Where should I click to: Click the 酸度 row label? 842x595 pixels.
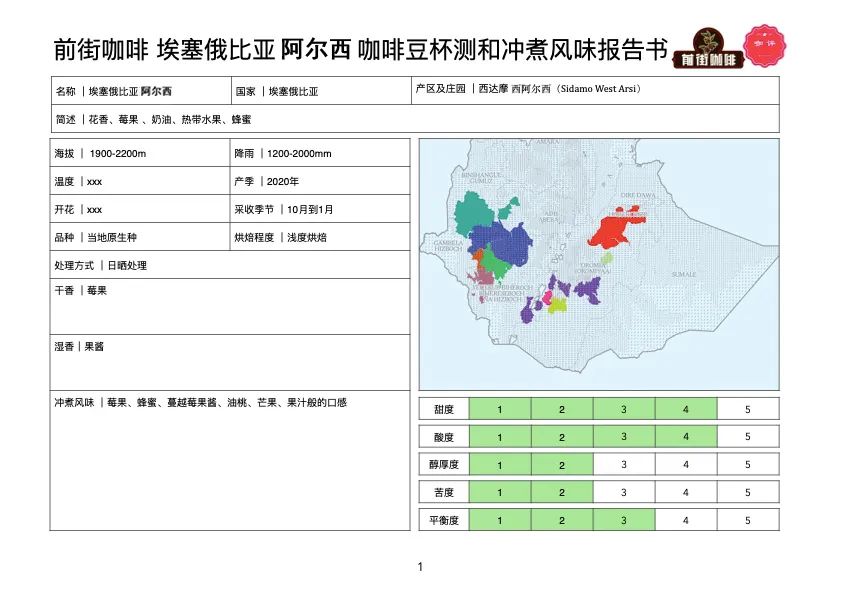444,437
